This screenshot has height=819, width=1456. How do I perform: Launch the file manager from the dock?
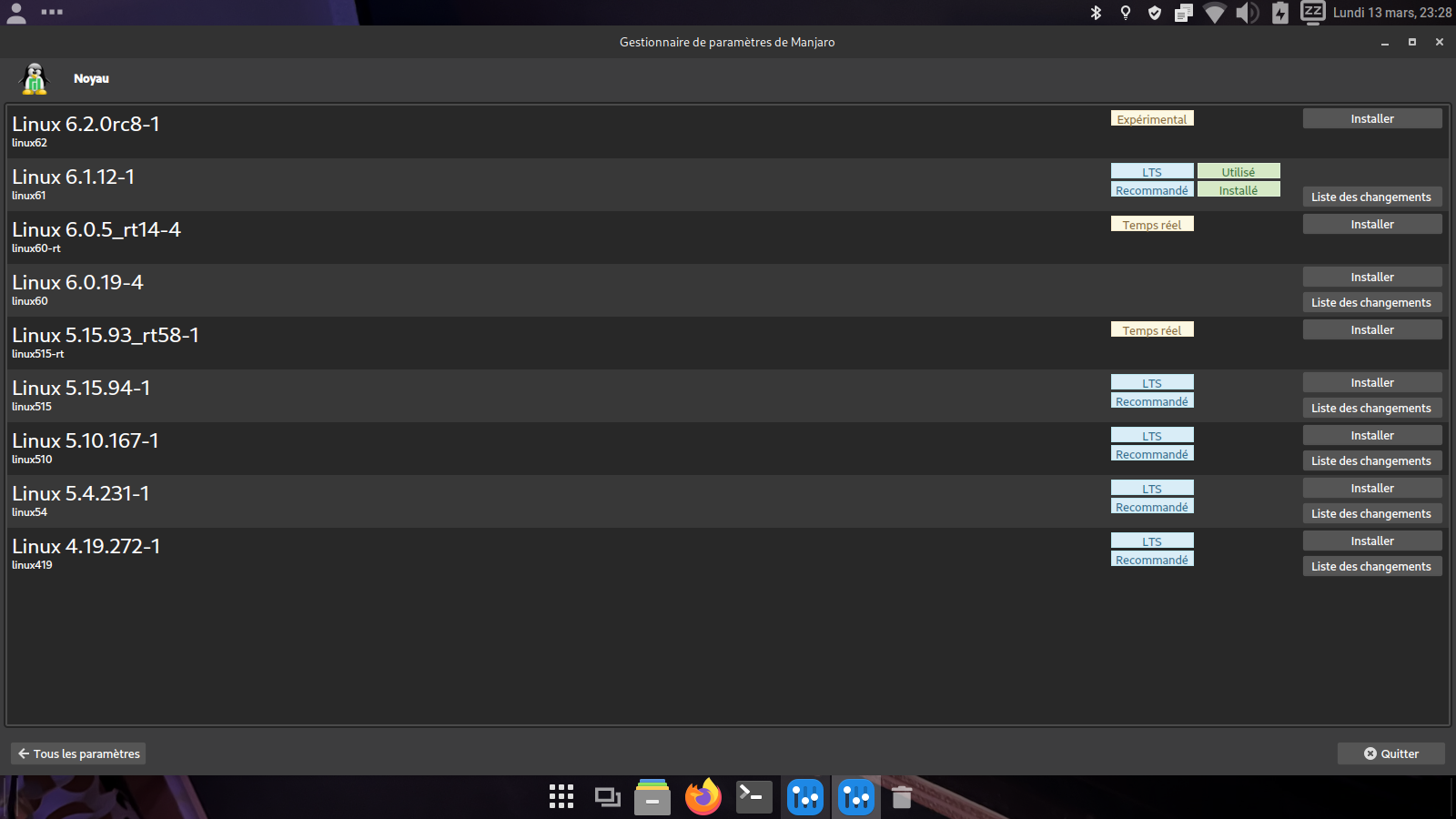pos(652,797)
